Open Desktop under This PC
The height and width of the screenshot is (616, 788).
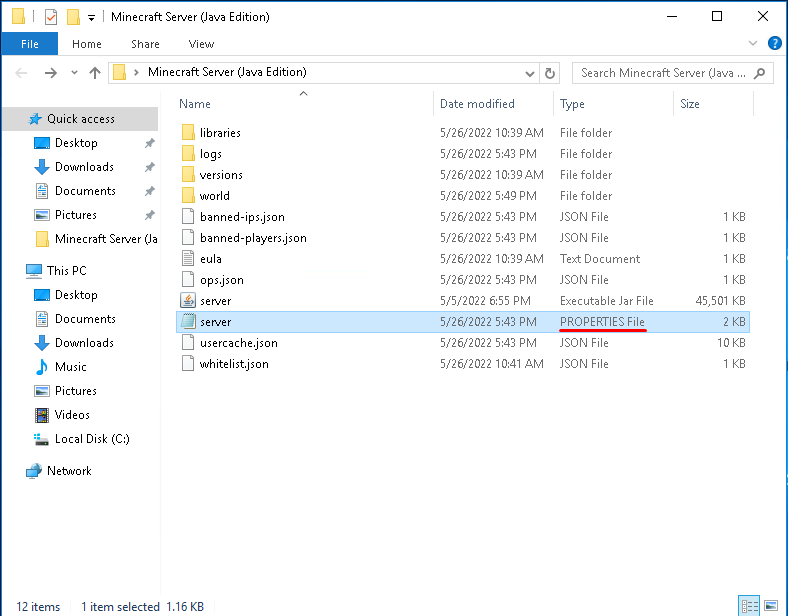pyautogui.click(x=76, y=295)
